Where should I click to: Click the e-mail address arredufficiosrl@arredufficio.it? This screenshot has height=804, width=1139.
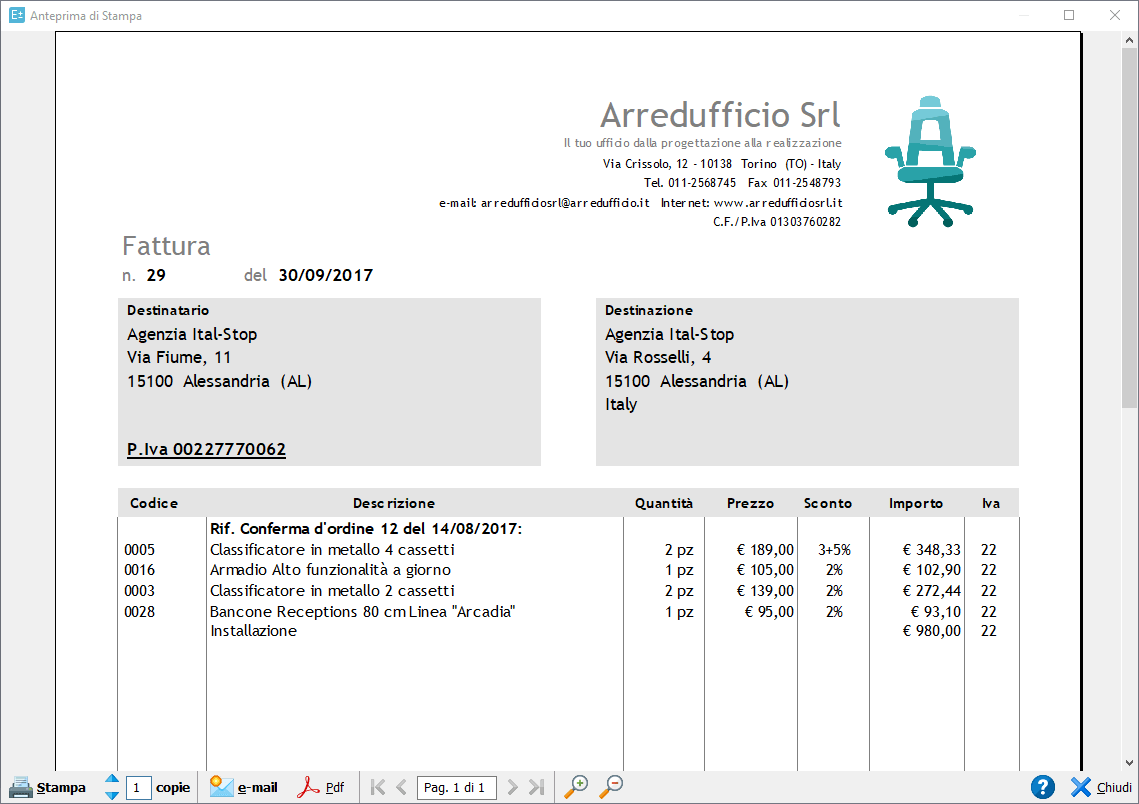pos(565,203)
